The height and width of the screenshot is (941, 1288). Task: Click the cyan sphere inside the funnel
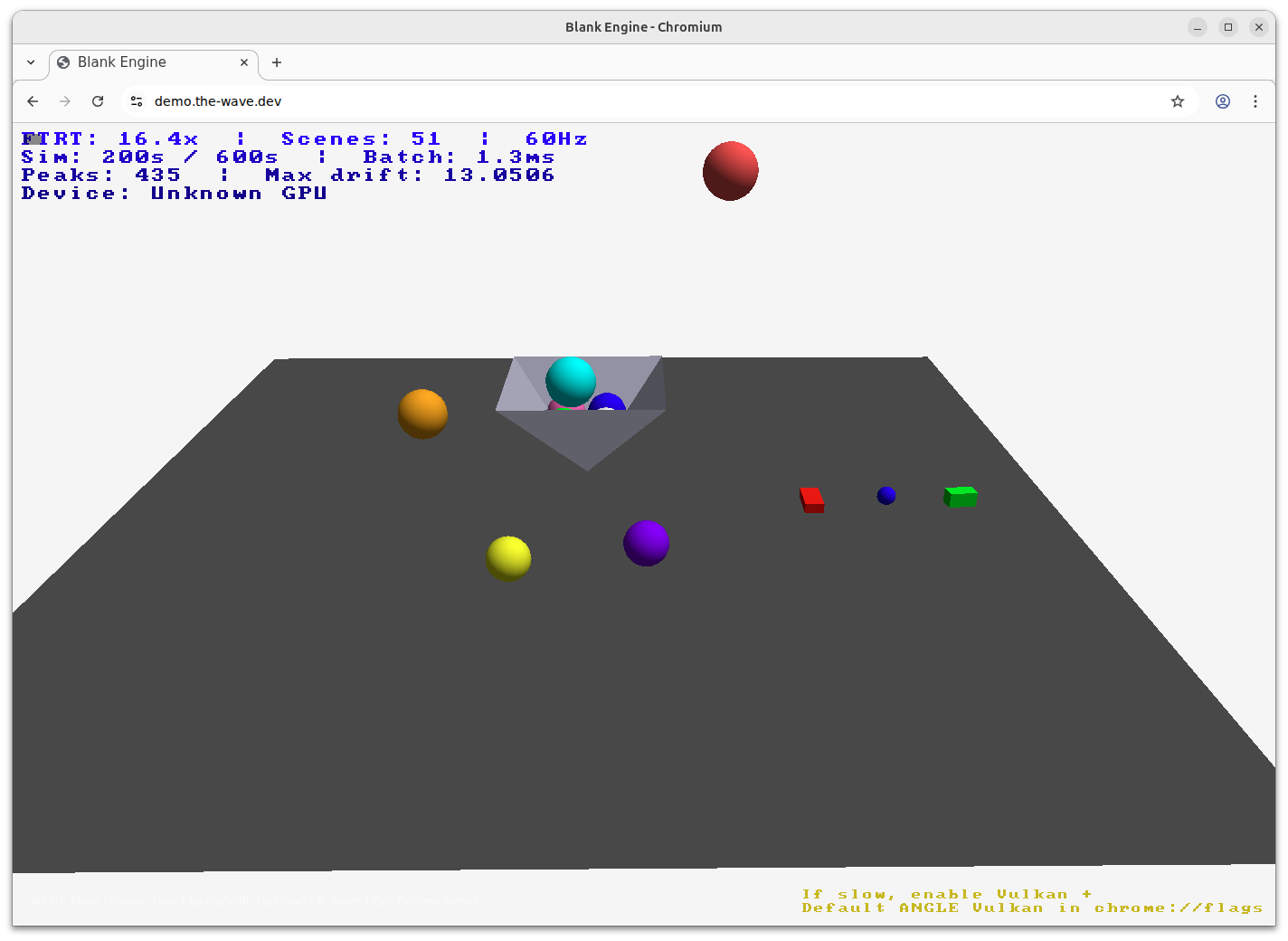pos(570,382)
